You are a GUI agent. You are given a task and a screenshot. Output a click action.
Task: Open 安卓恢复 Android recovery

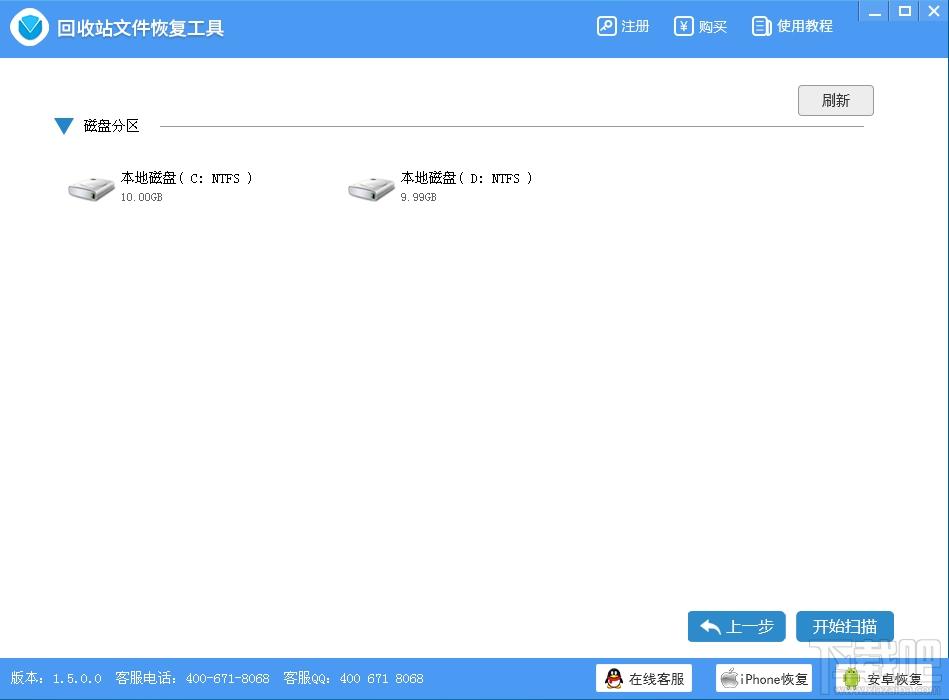coord(883,678)
